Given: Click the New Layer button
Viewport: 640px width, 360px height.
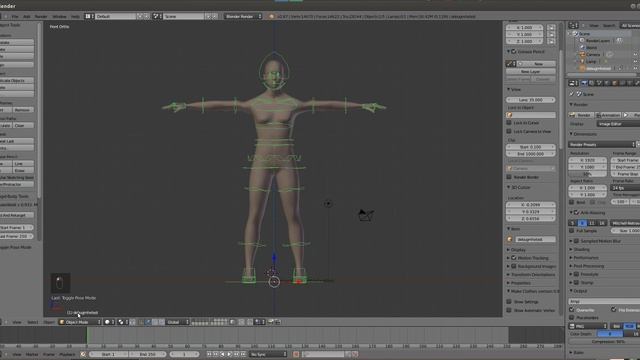Looking at the screenshot, I should [531, 71].
